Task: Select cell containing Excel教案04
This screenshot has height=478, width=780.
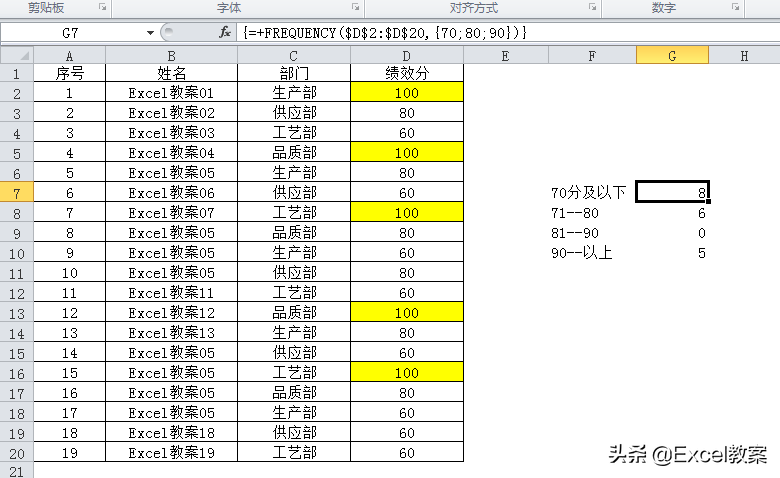Action: click(172, 152)
